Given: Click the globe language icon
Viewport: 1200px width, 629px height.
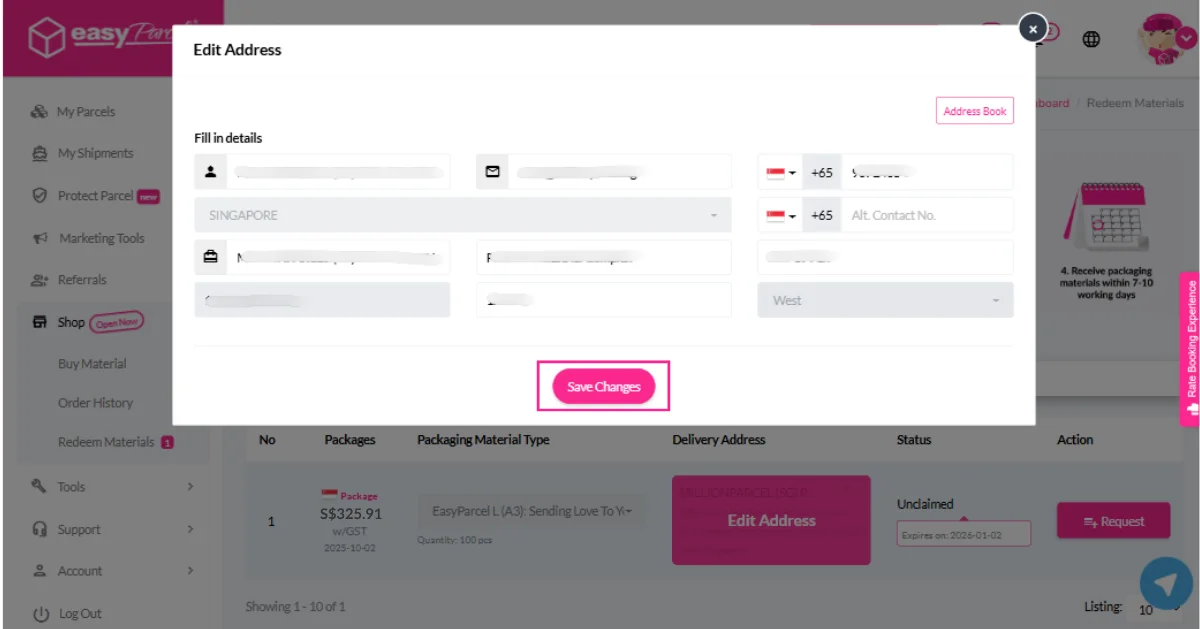Looking at the screenshot, I should (x=1092, y=39).
